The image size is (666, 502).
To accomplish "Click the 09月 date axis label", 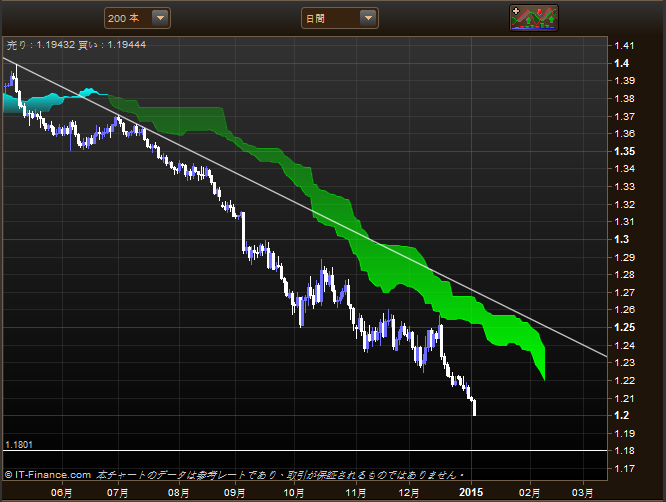I will coord(234,493).
